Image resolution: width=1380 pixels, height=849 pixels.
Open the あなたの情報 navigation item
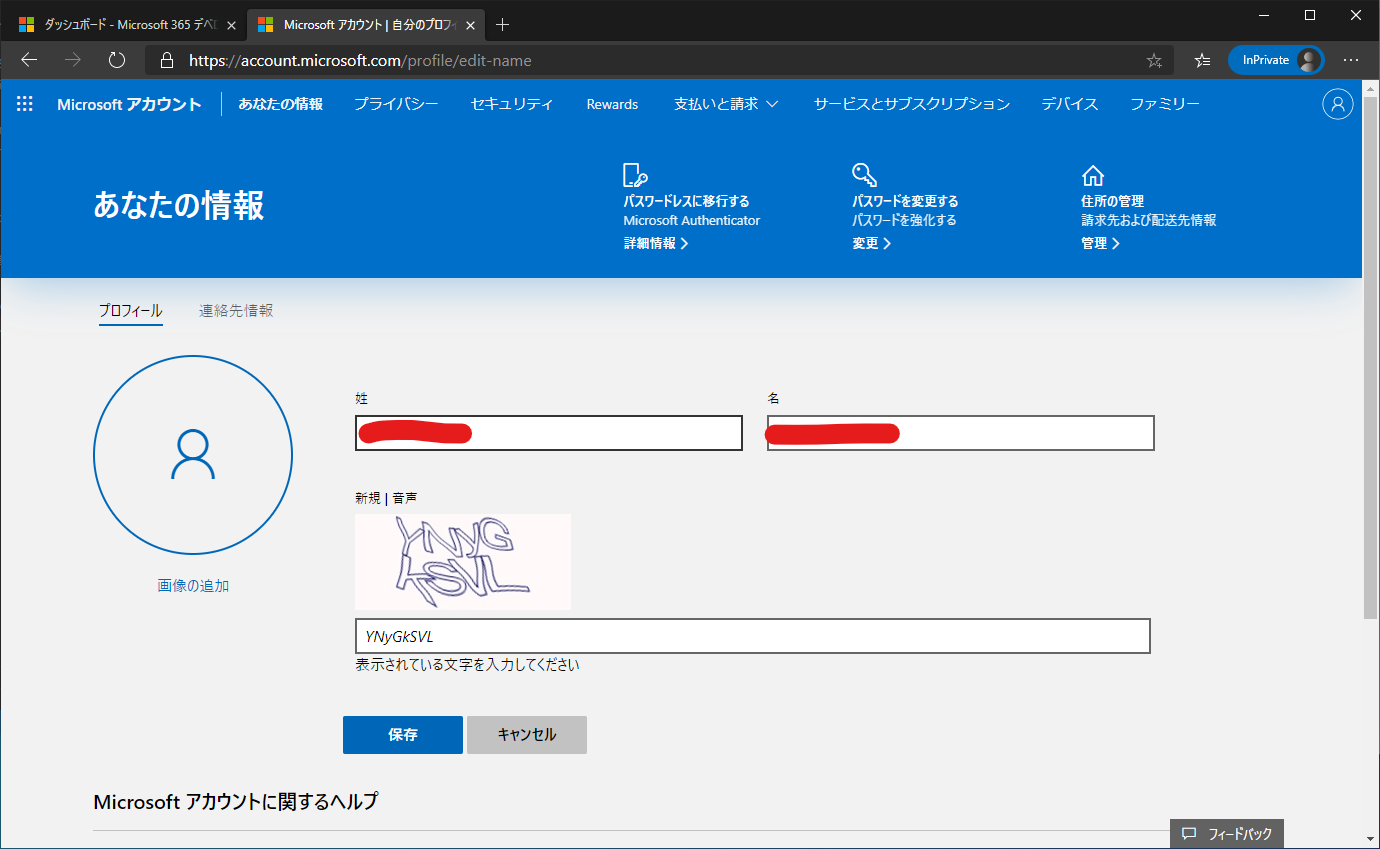[280, 104]
